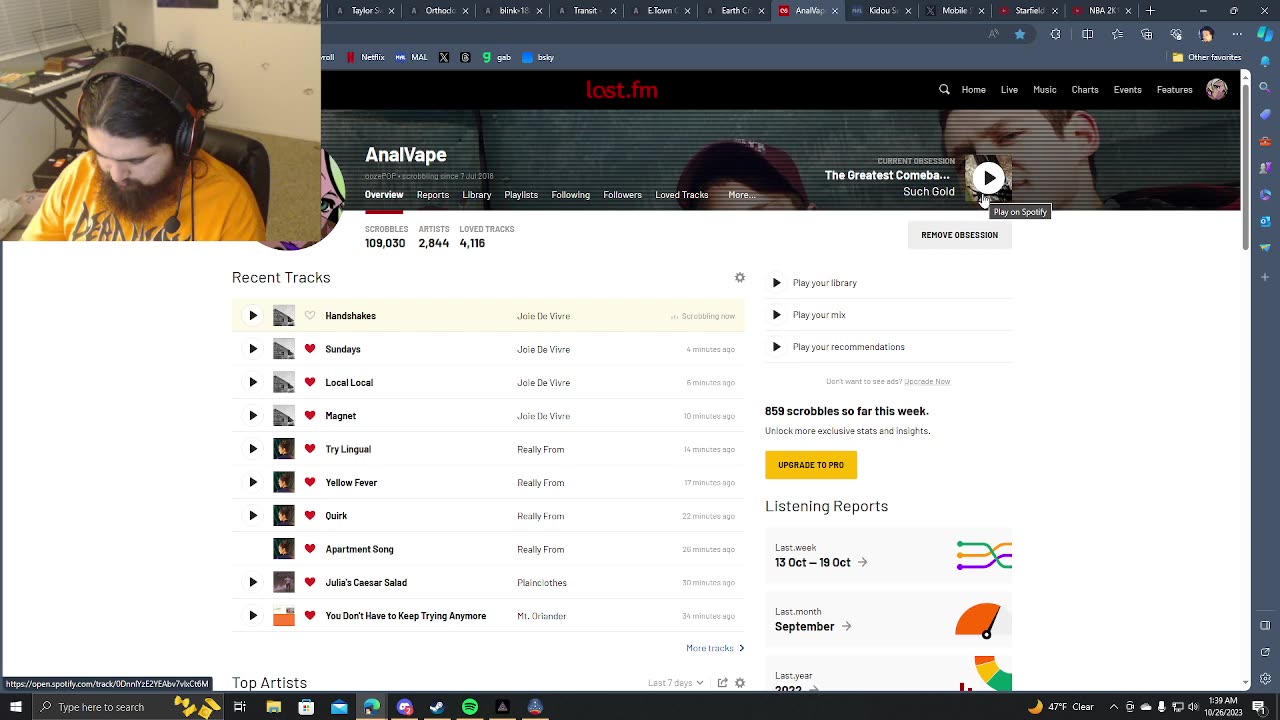Viewport: 1280px width, 720px height.
Task: Open Last week listening report
Action: pos(888,556)
